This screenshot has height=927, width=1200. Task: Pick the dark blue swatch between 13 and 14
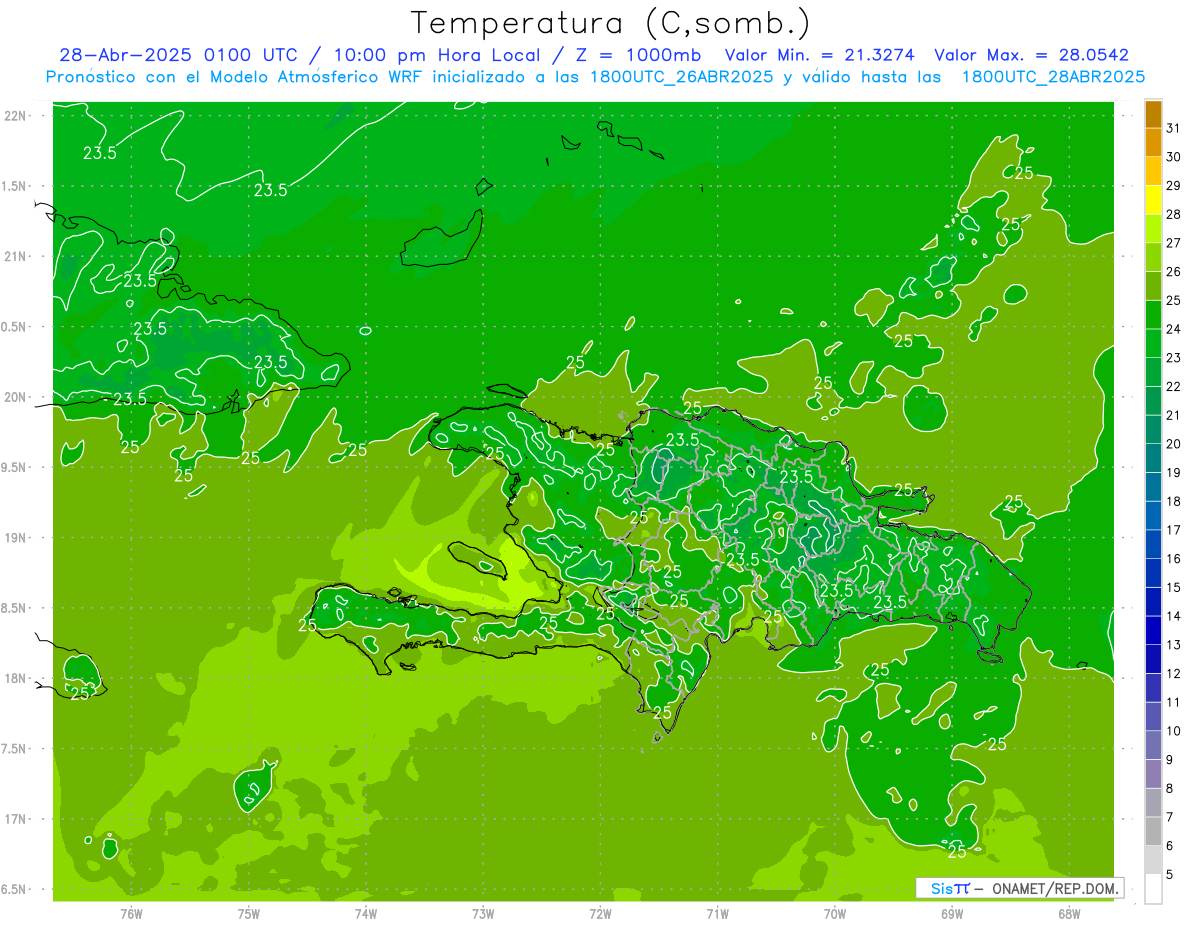1153,631
